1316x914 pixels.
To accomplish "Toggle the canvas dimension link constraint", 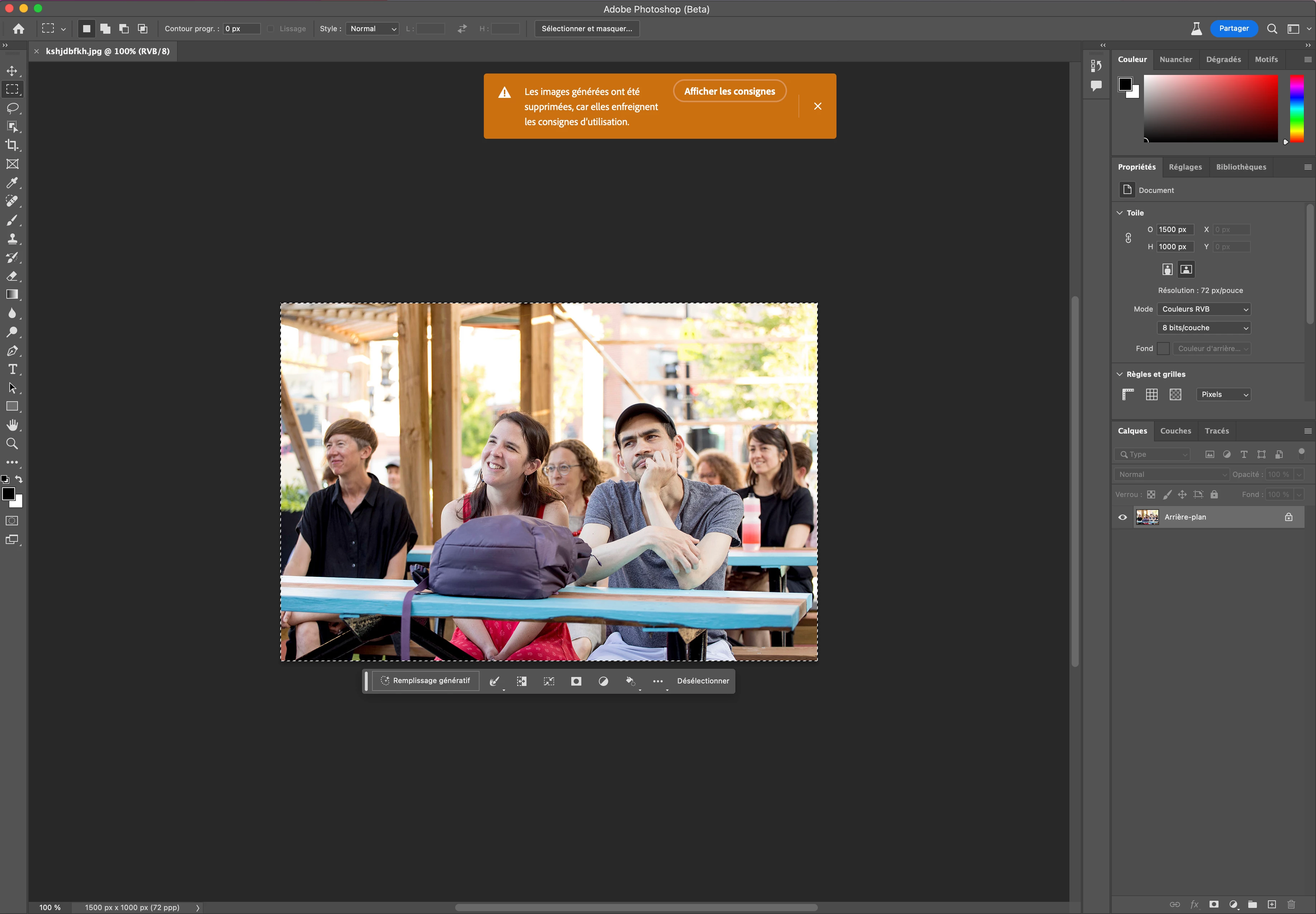I will 1128,238.
